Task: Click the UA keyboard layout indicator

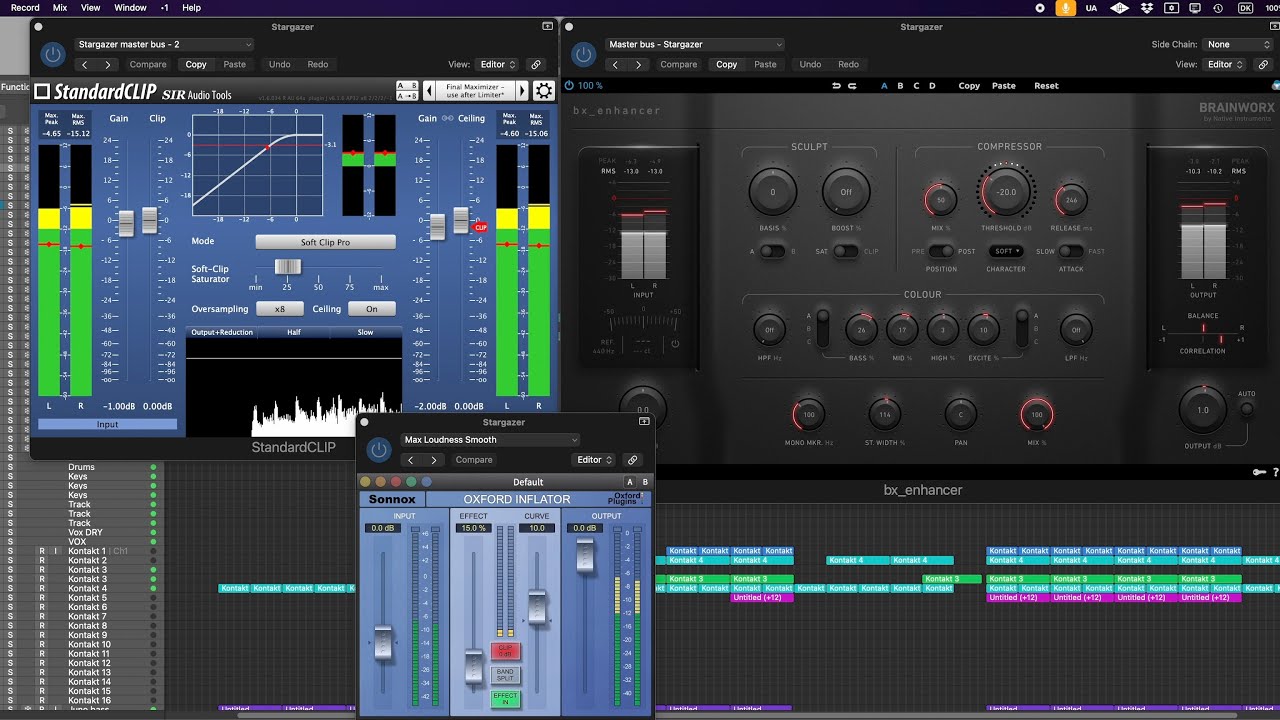Action: point(1093,7)
